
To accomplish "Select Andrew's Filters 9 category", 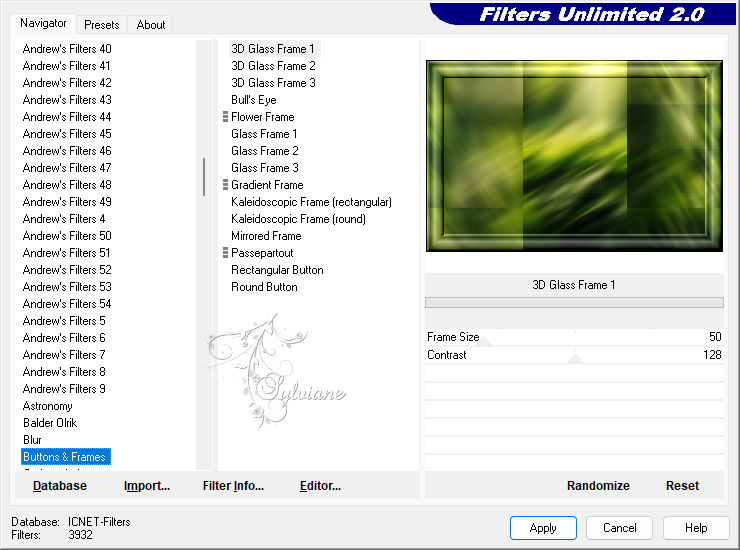I will pos(64,389).
